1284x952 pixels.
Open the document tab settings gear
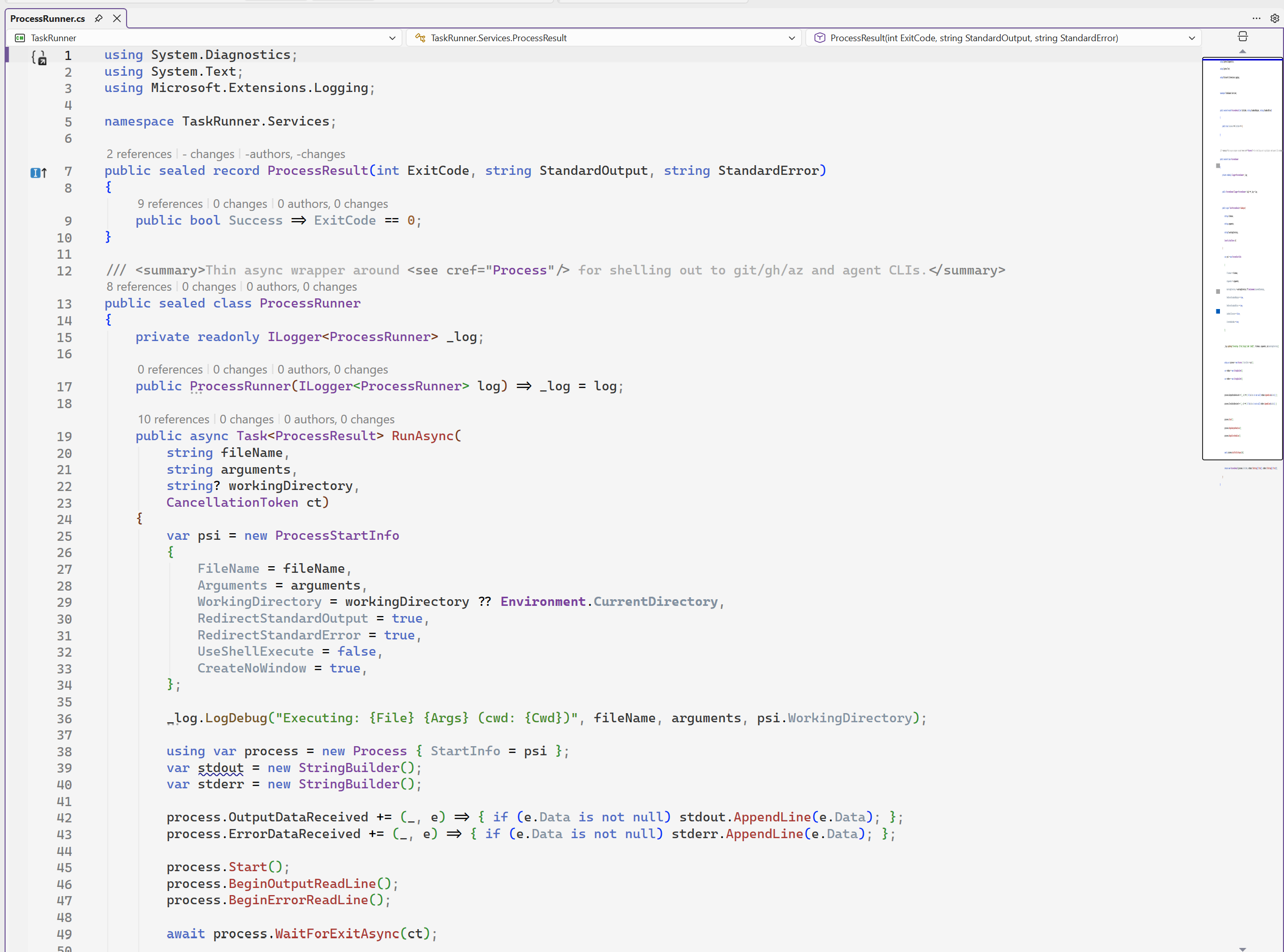tap(1275, 18)
